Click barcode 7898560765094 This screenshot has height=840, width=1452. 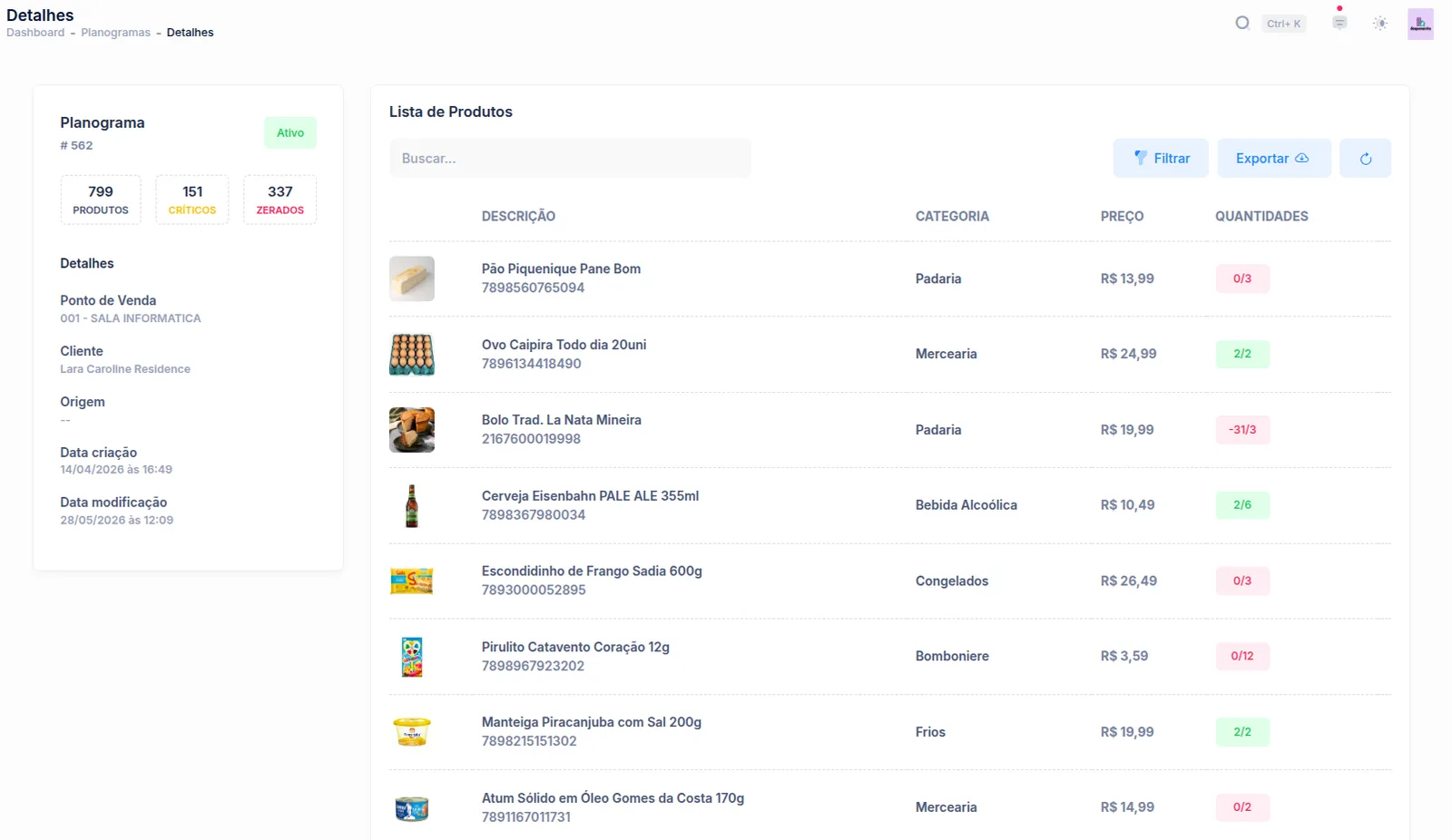click(533, 288)
